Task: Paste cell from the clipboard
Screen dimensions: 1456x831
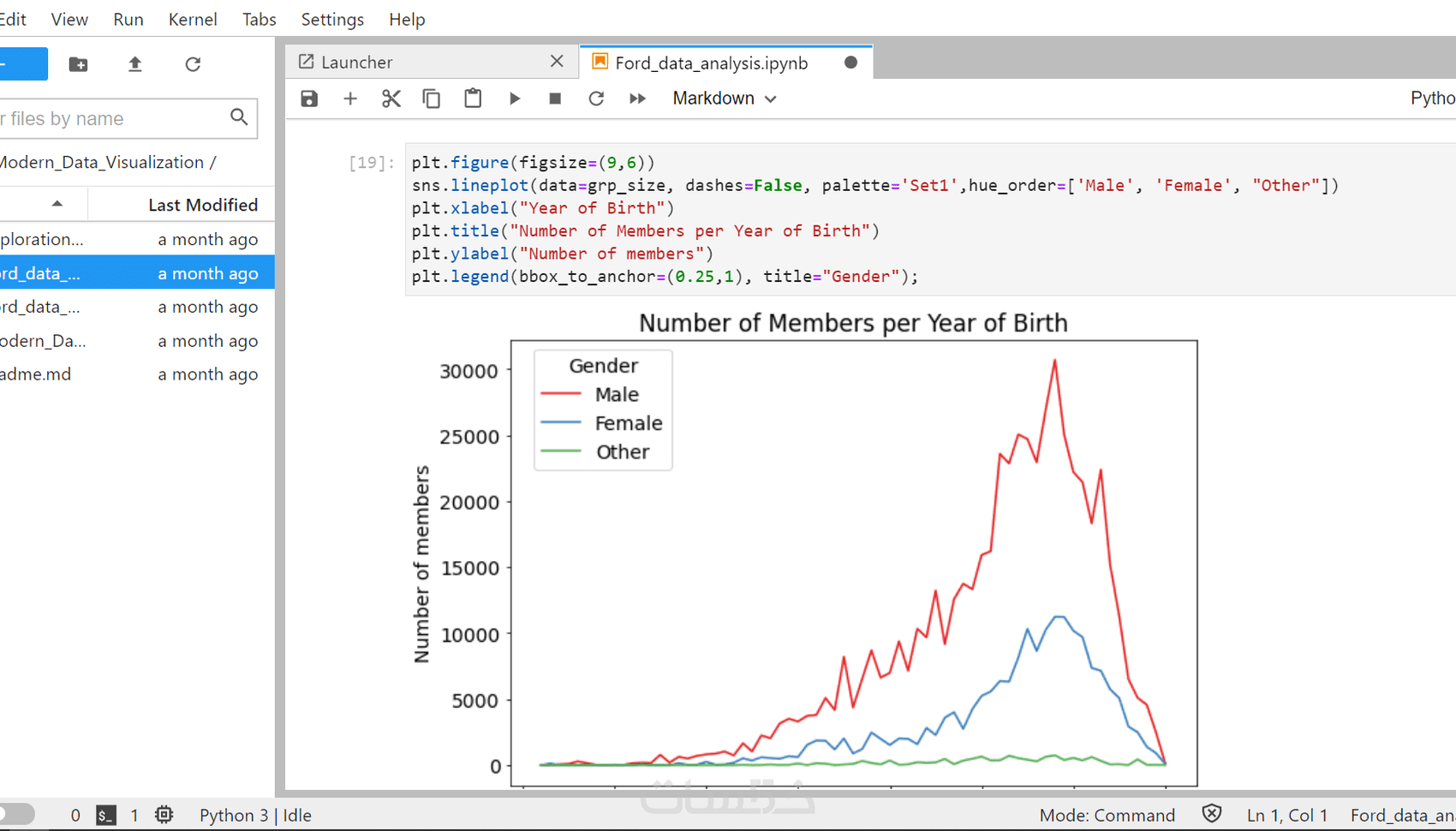Action: (473, 98)
